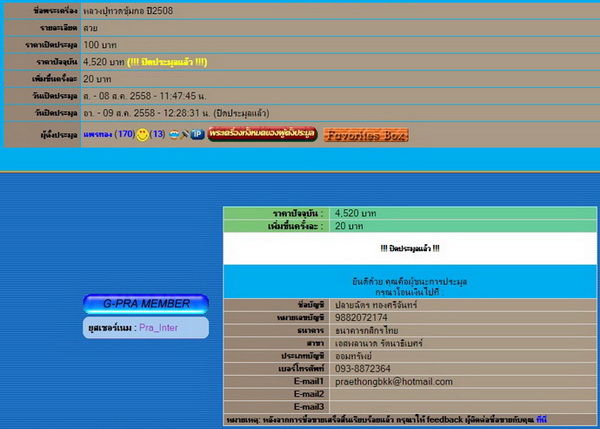Click the auction-closed notice in the white box
The image size is (600, 429).
[410, 248]
